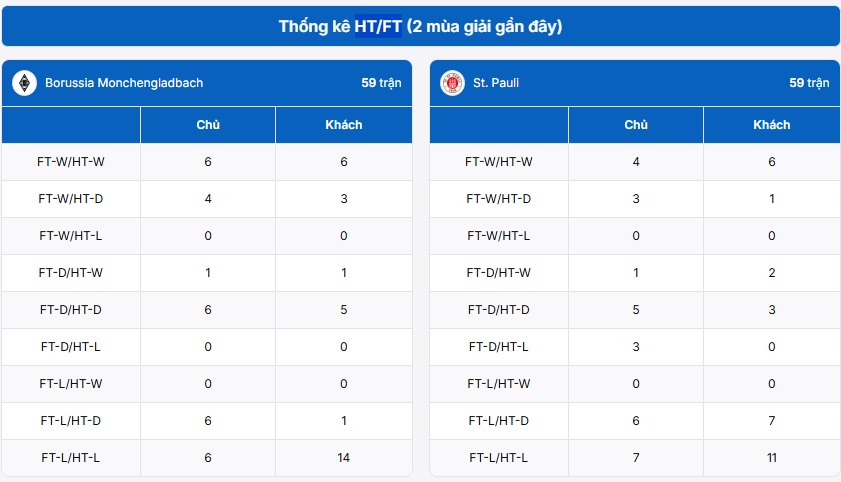This screenshot has width=841, height=482.
Task: Select 'Chủ' column header in St. Pauli table
Action: [636, 125]
